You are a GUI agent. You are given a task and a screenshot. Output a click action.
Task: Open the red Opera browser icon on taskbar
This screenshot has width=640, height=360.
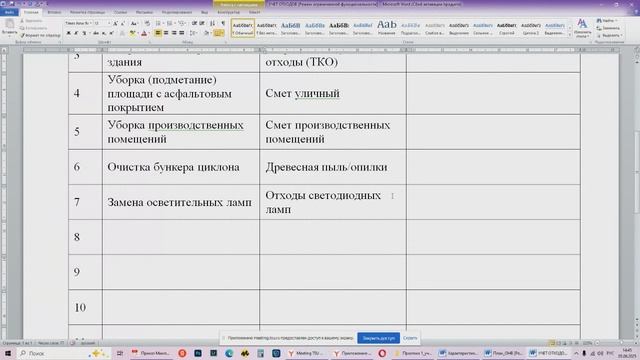(x=382, y=353)
